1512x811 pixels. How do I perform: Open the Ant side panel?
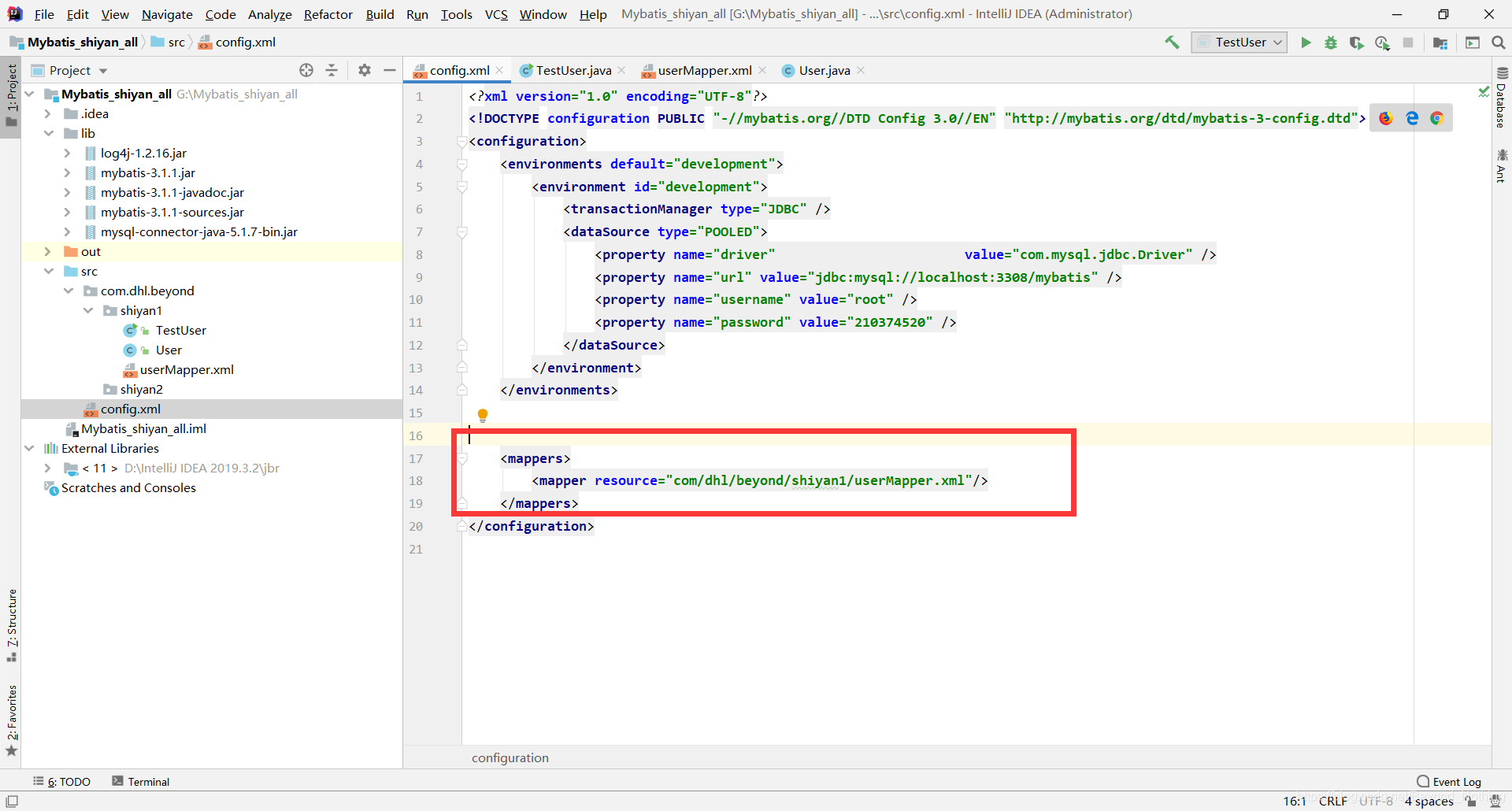pyautogui.click(x=1502, y=165)
